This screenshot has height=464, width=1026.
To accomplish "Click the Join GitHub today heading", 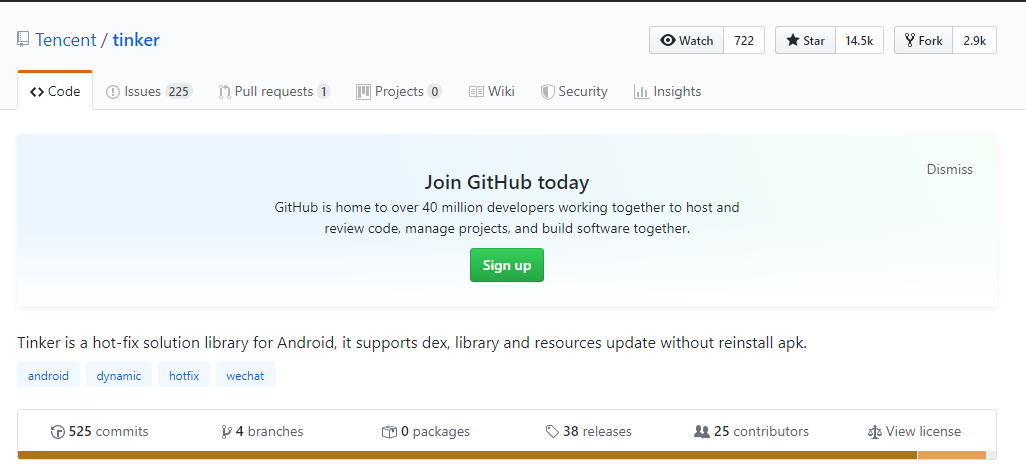I will click(506, 181).
